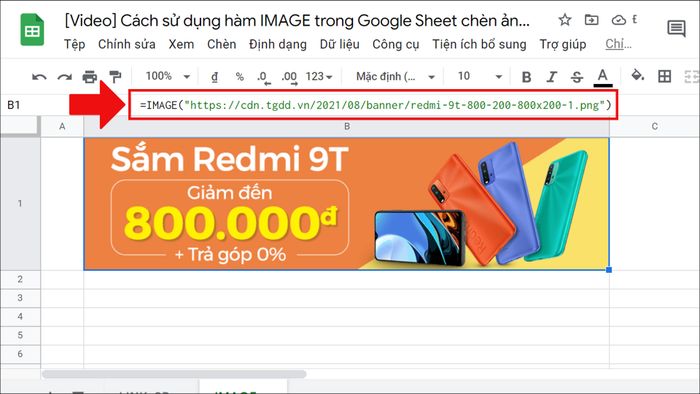
Task: Star this spreadsheet document
Action: point(565,20)
